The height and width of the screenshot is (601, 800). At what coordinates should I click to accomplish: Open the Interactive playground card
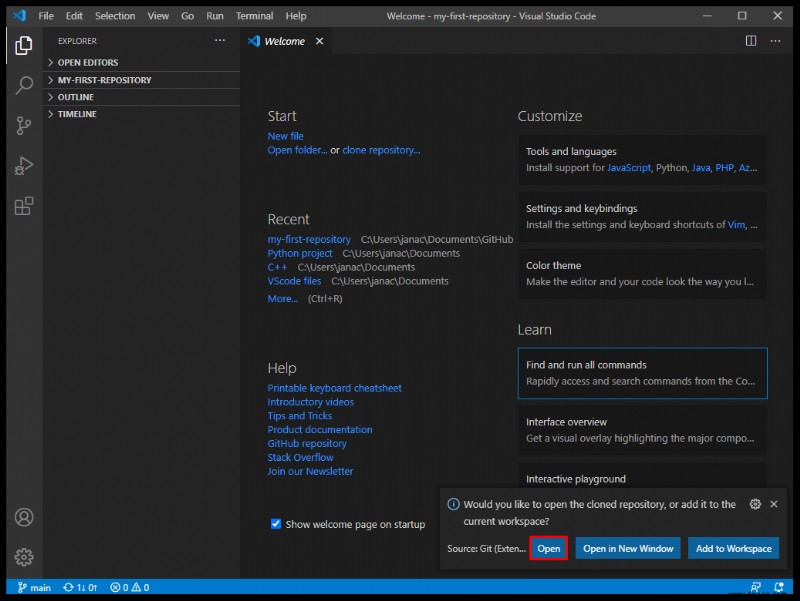642,476
